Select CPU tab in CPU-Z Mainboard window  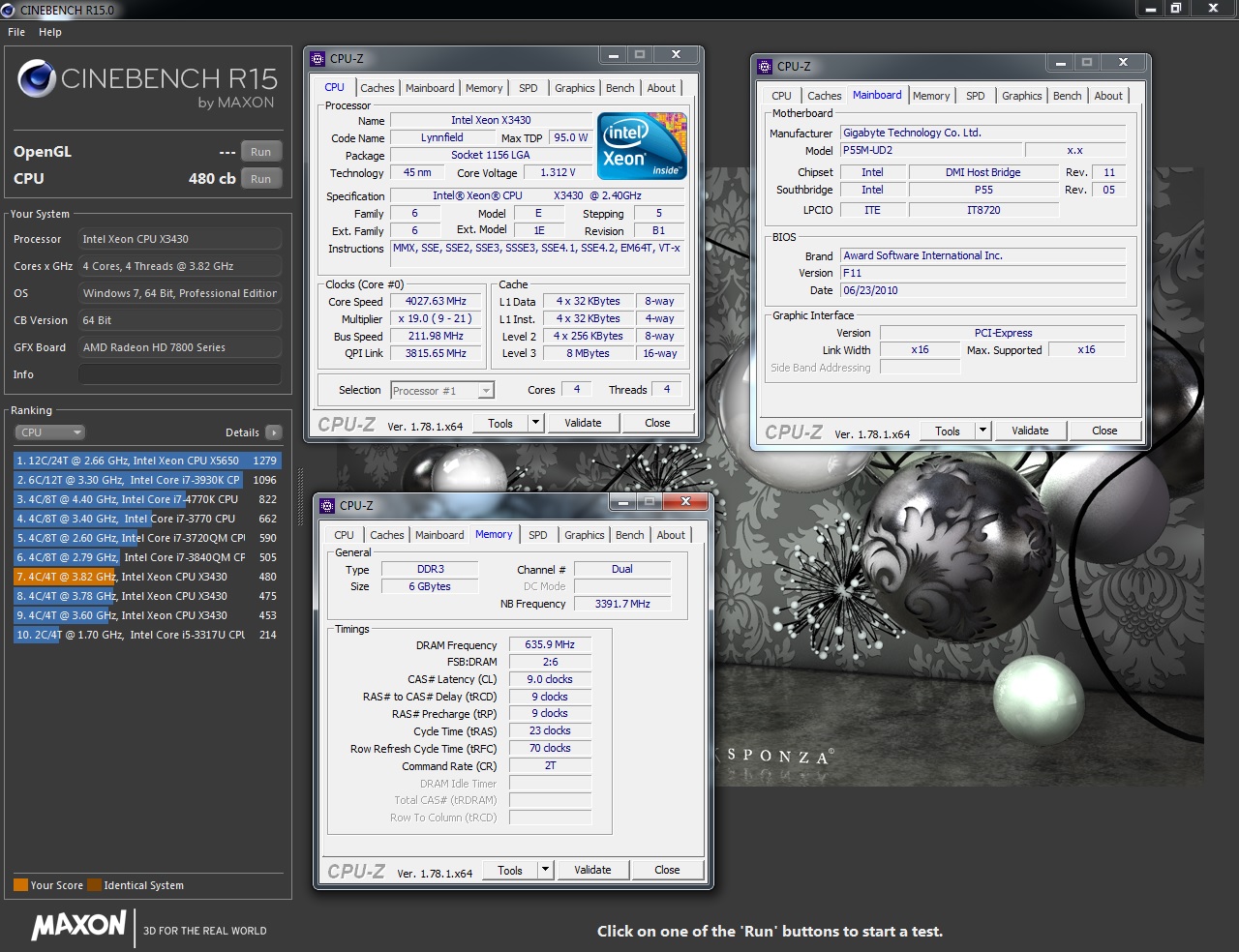pyautogui.click(x=782, y=96)
